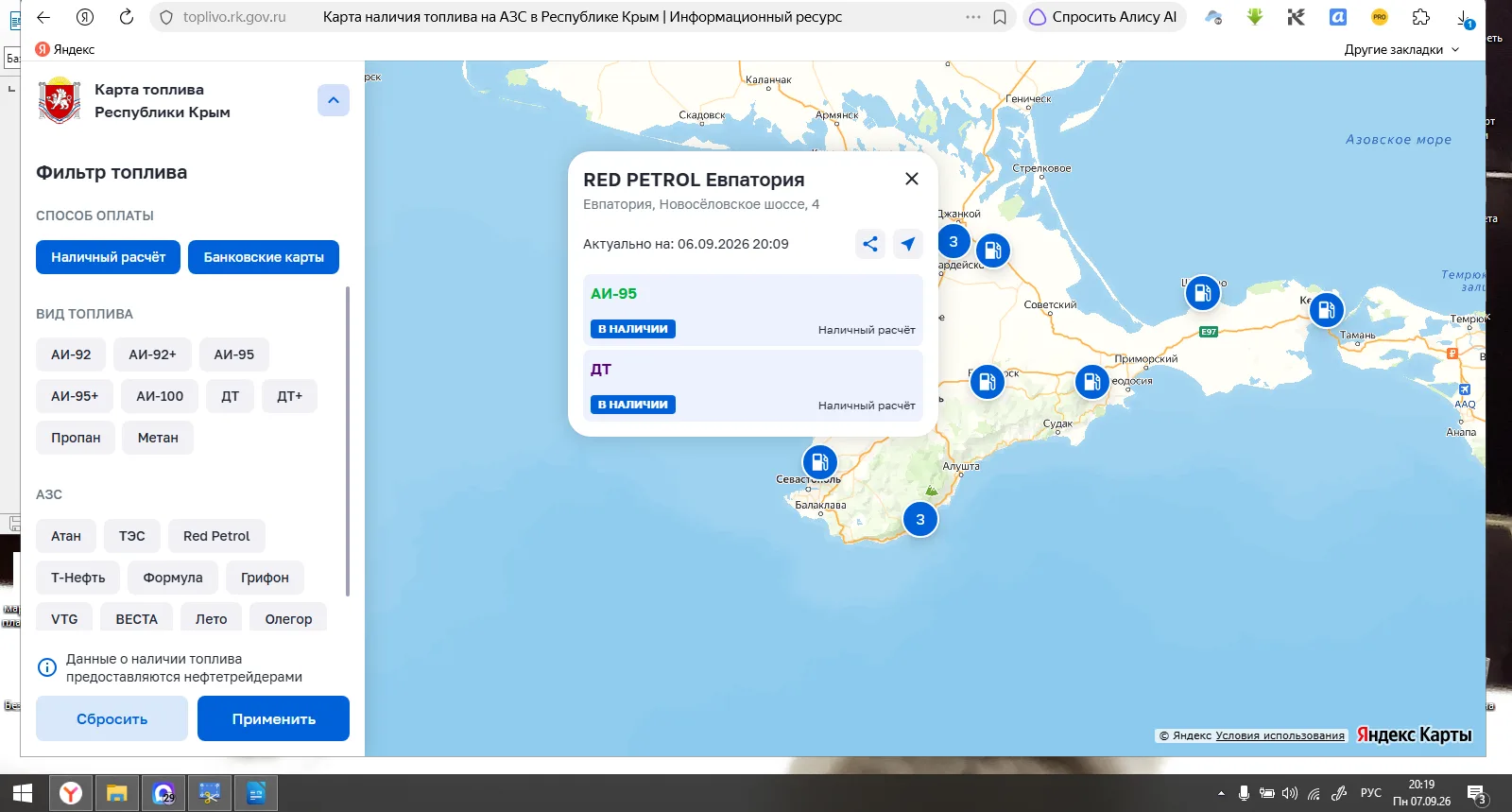Show hidden tray icons arrow
This screenshot has height=812, width=1512.
[1221, 793]
